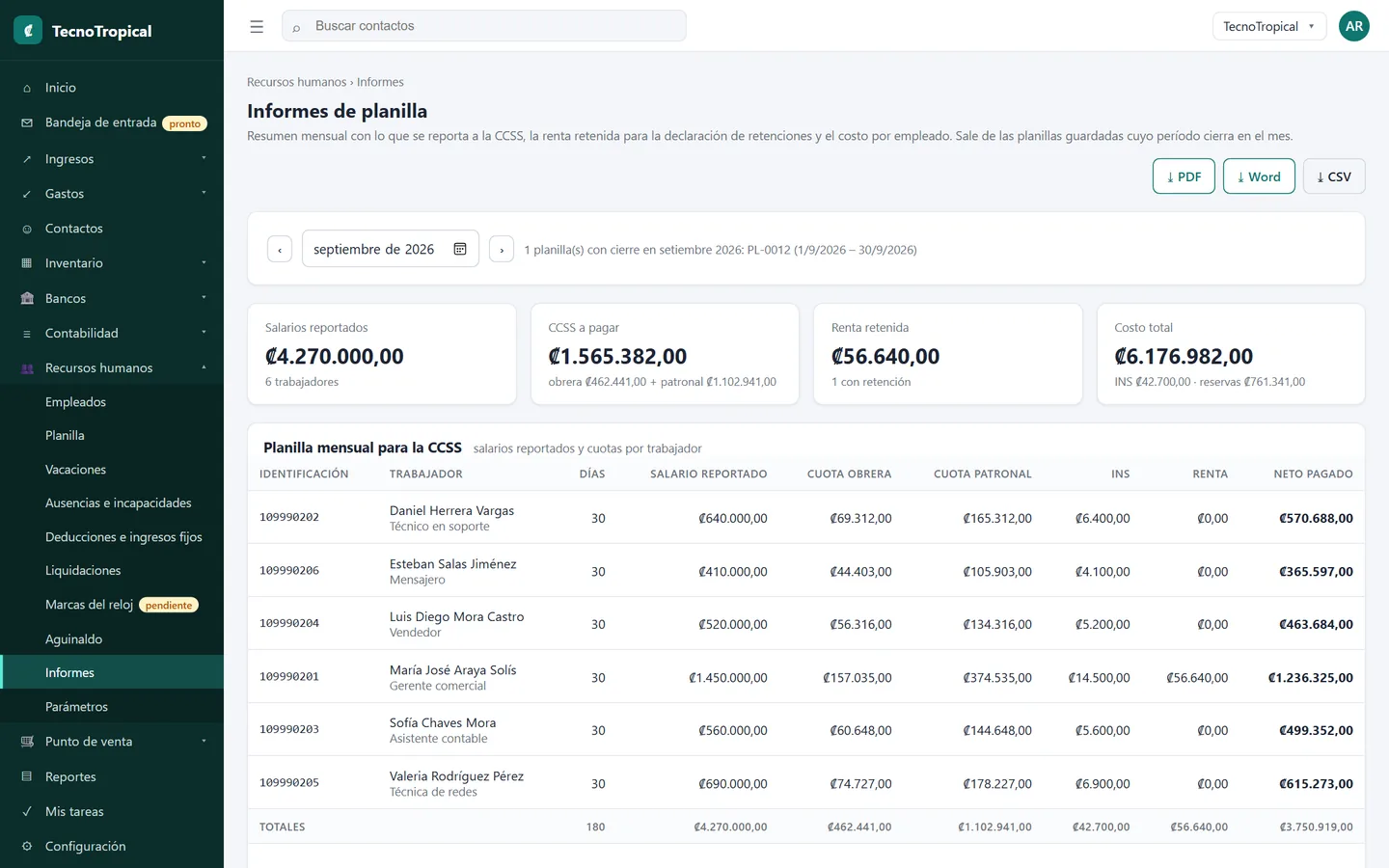Click María José Araya Solís name

coord(452,669)
